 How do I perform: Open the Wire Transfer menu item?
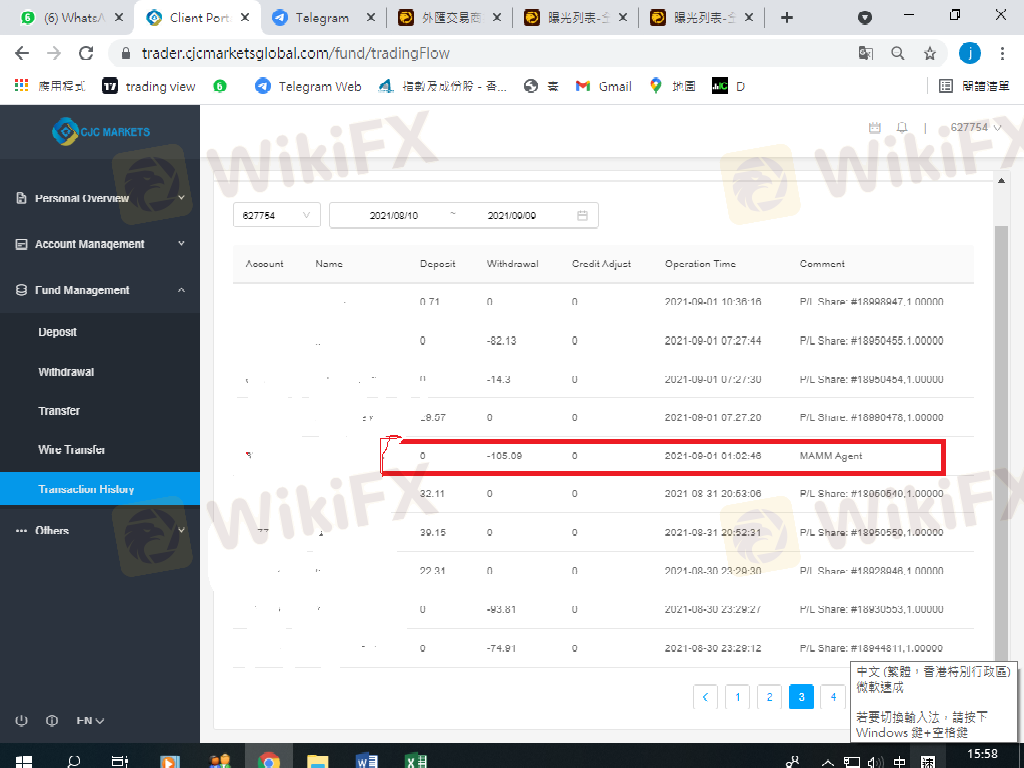pos(72,450)
